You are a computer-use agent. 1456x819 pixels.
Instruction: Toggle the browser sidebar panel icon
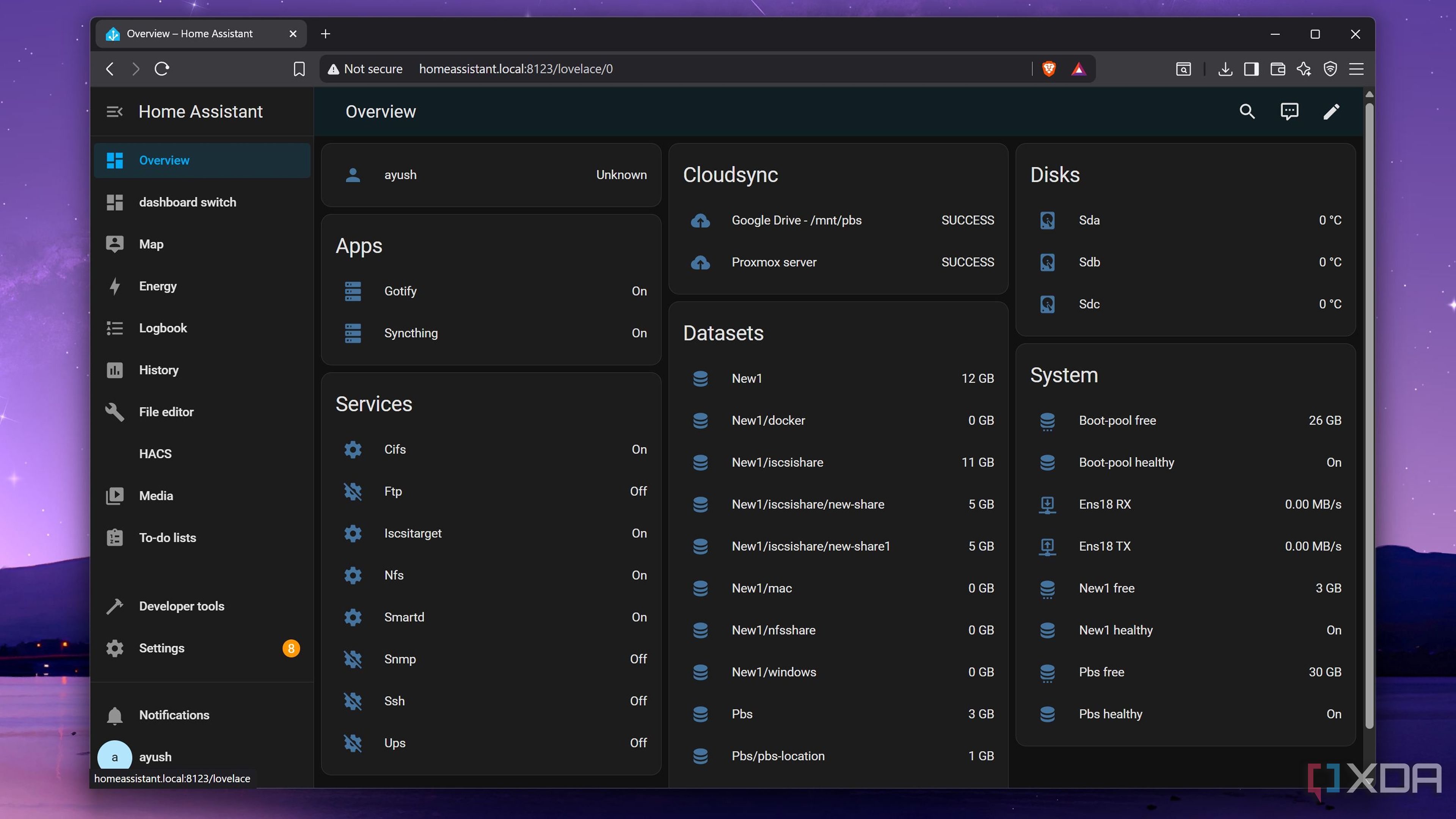pos(1251,69)
